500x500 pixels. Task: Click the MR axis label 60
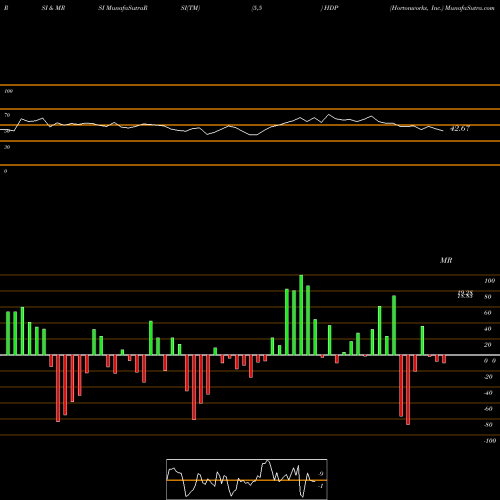click(488, 313)
